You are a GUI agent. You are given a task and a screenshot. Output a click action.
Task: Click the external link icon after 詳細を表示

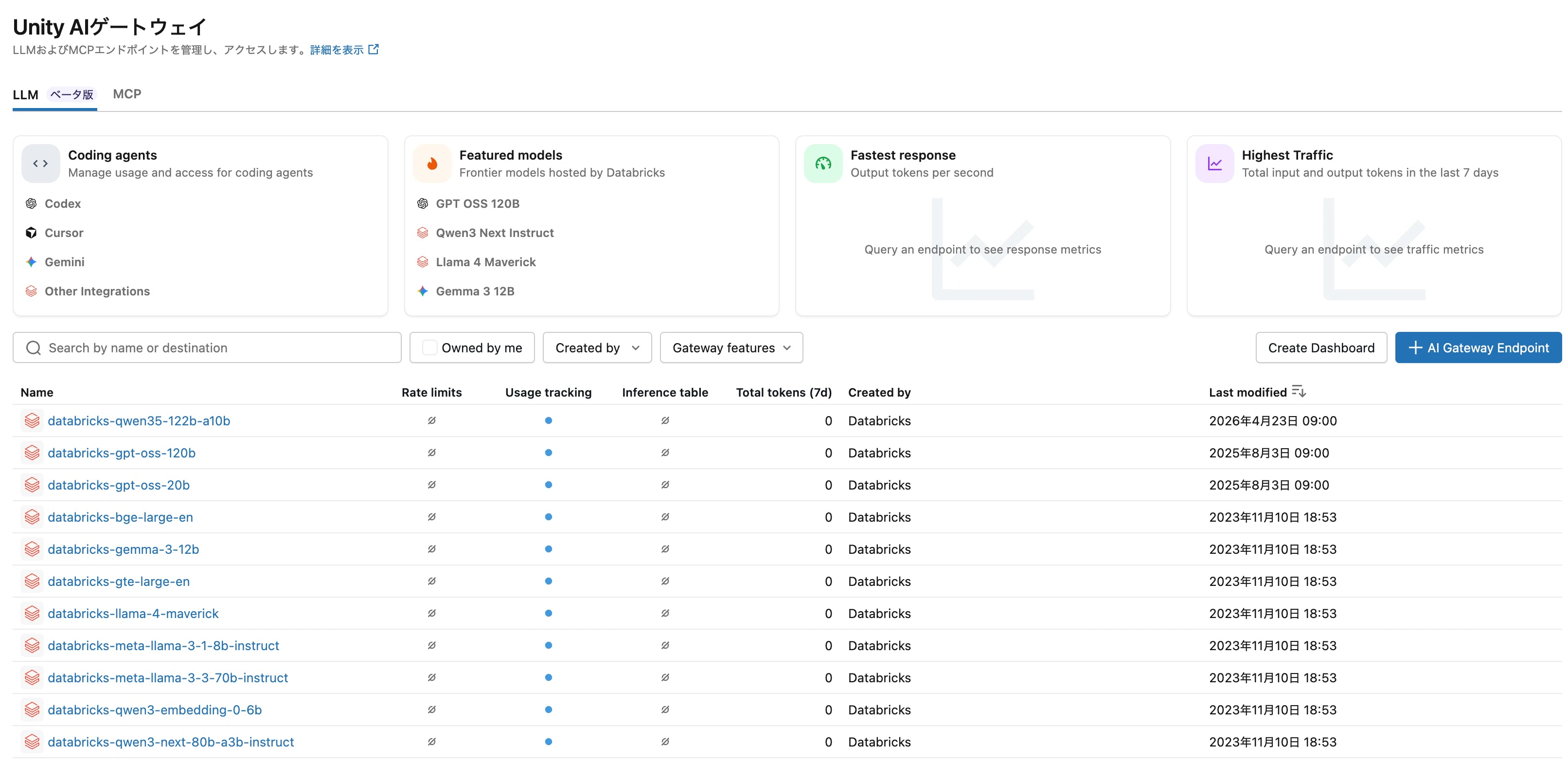pos(374,49)
